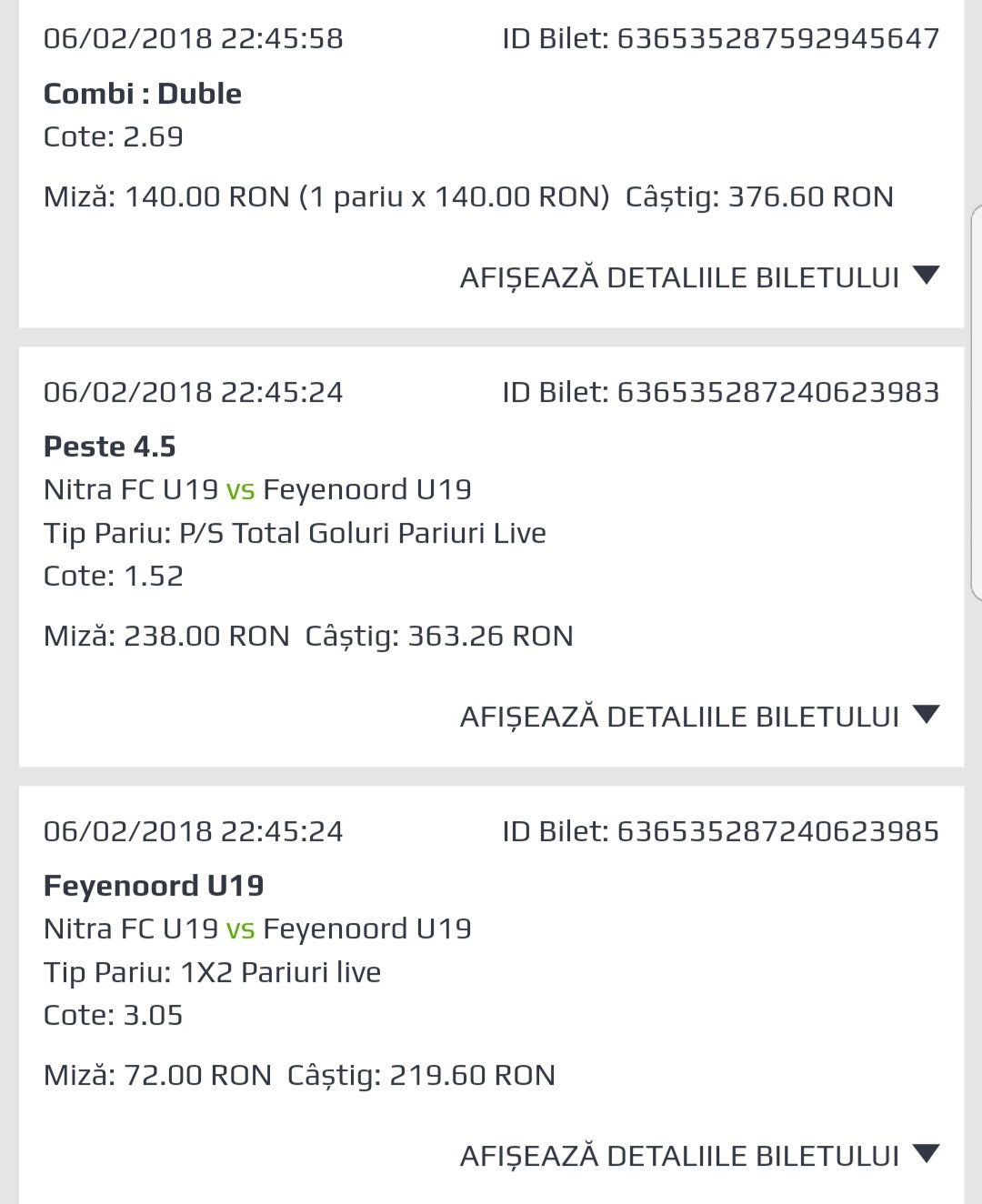Click the down arrow on Combi Duble ticket
Image resolution: width=982 pixels, height=1204 pixels.
[926, 275]
